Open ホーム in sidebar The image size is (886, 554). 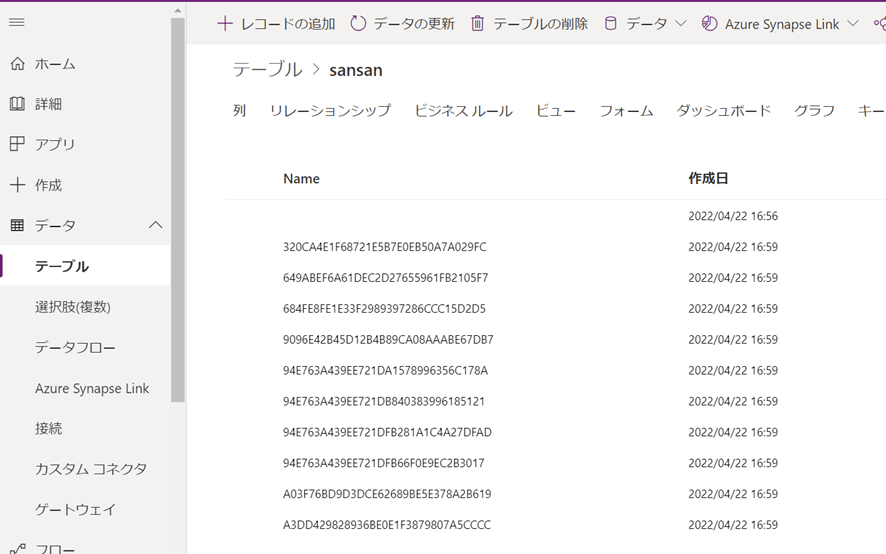(55, 64)
